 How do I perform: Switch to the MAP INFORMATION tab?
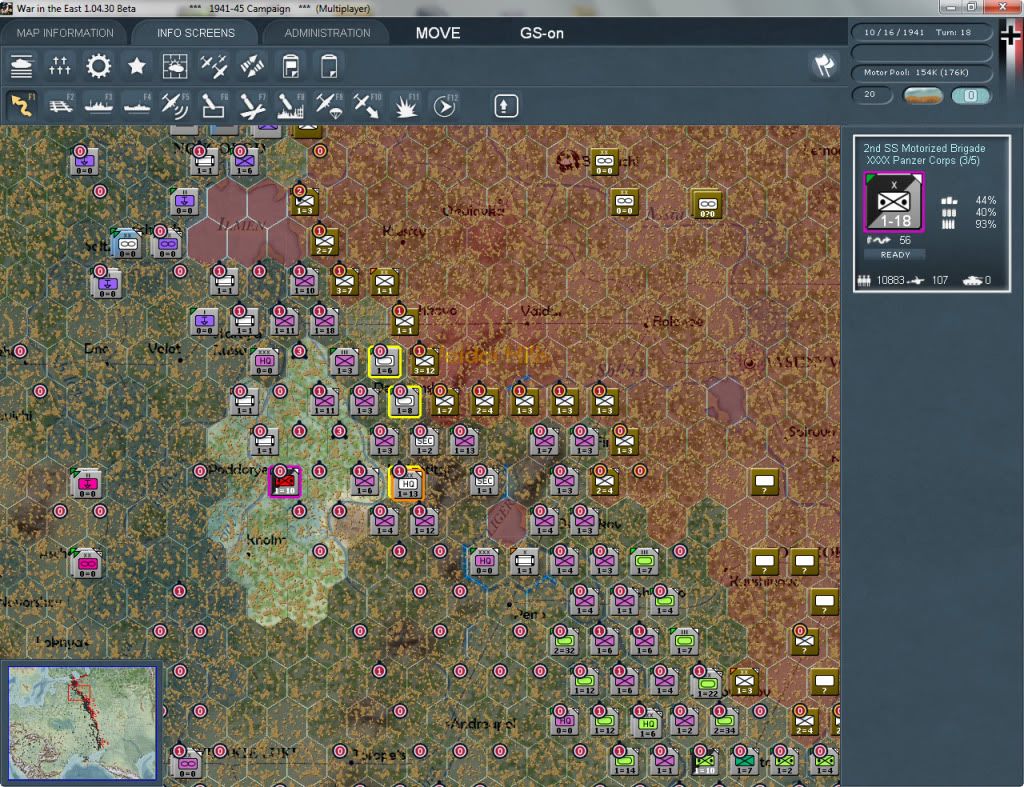(x=65, y=33)
